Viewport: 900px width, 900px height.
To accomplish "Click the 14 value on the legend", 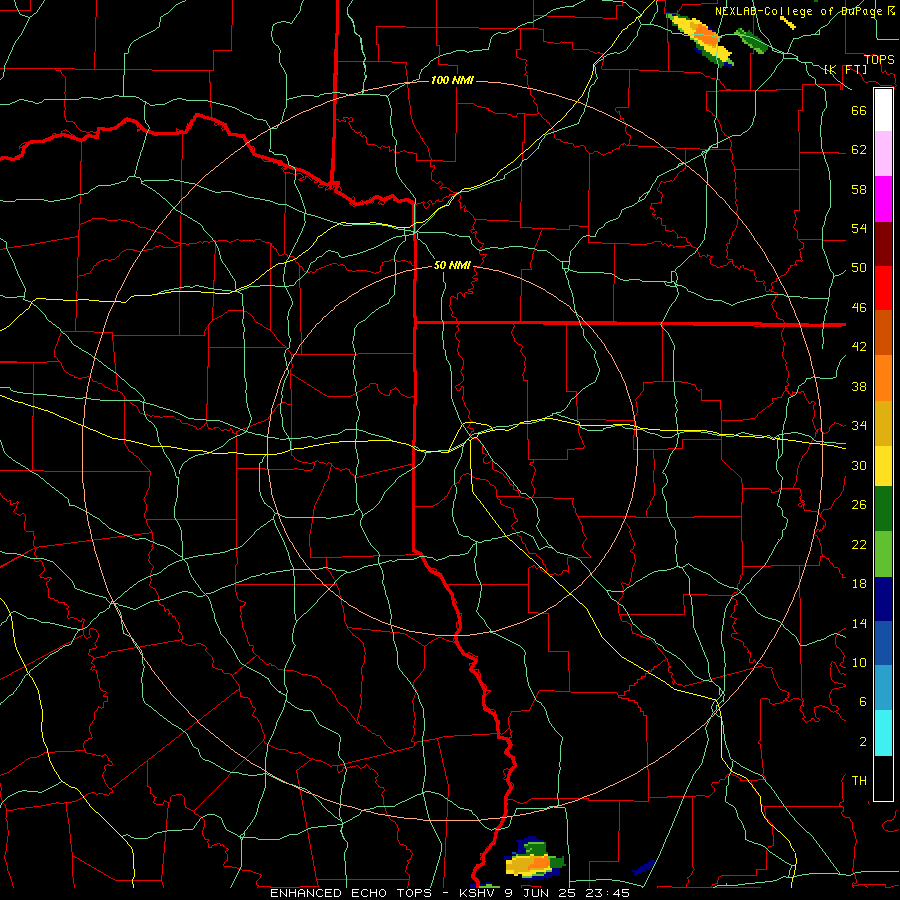I will pyautogui.click(x=859, y=623).
